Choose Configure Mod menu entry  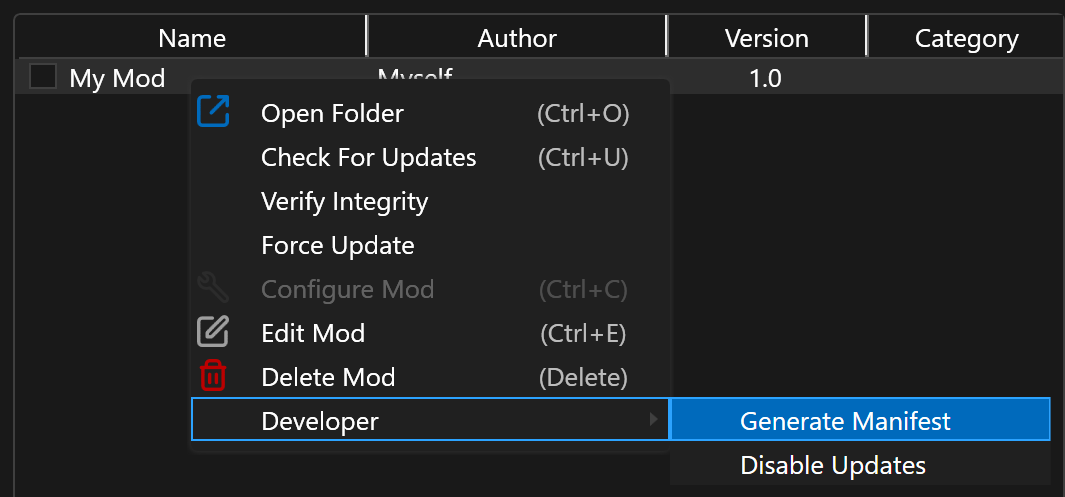pyautogui.click(x=347, y=290)
